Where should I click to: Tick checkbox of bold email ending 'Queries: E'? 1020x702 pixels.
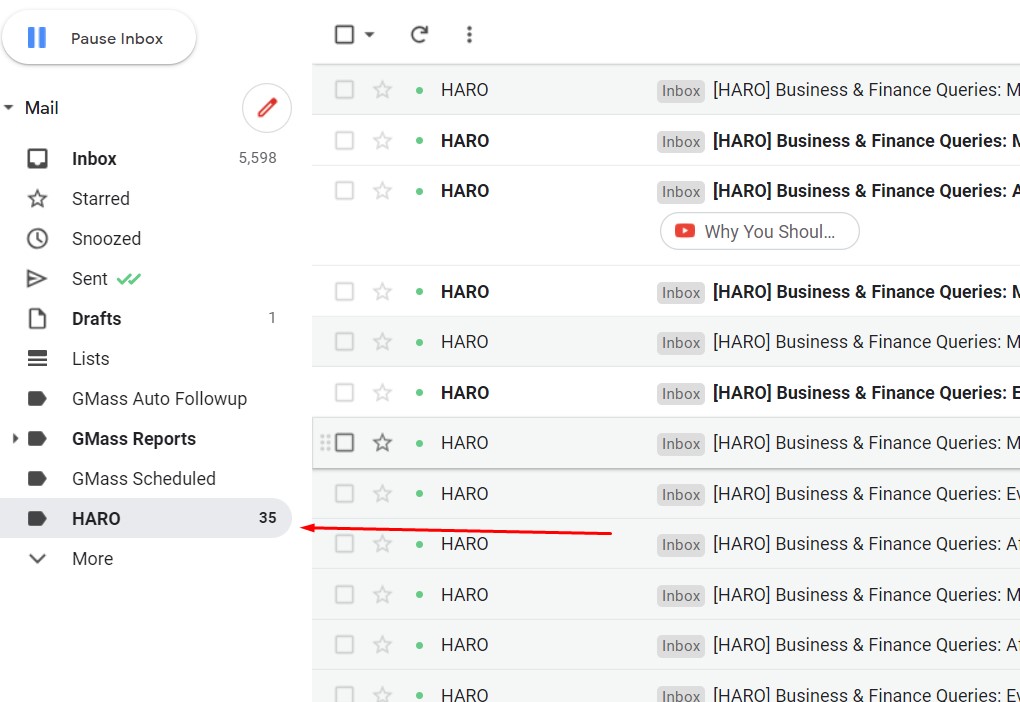coord(344,392)
